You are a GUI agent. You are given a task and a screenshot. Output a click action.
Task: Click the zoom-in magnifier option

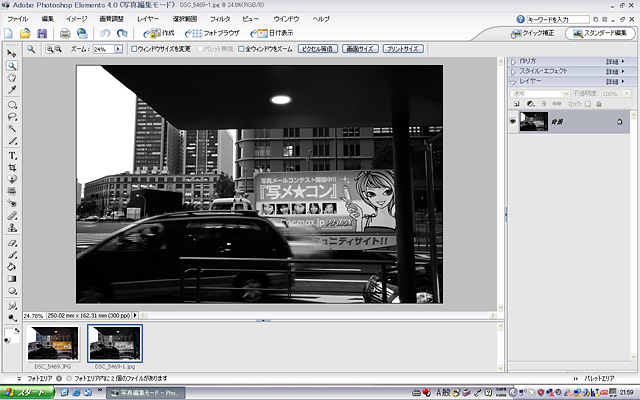(49, 49)
